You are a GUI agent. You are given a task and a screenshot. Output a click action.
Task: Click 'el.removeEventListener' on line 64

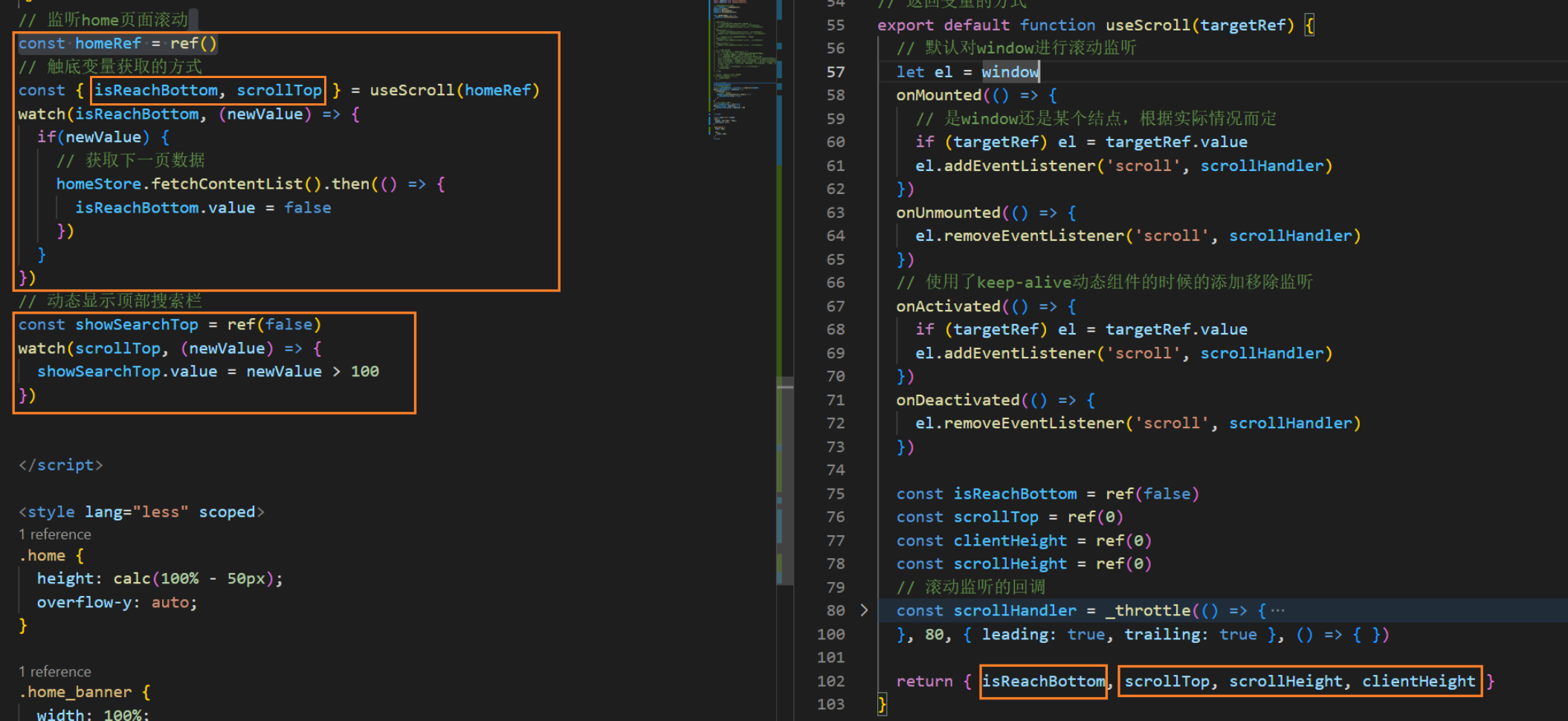tap(1019, 236)
